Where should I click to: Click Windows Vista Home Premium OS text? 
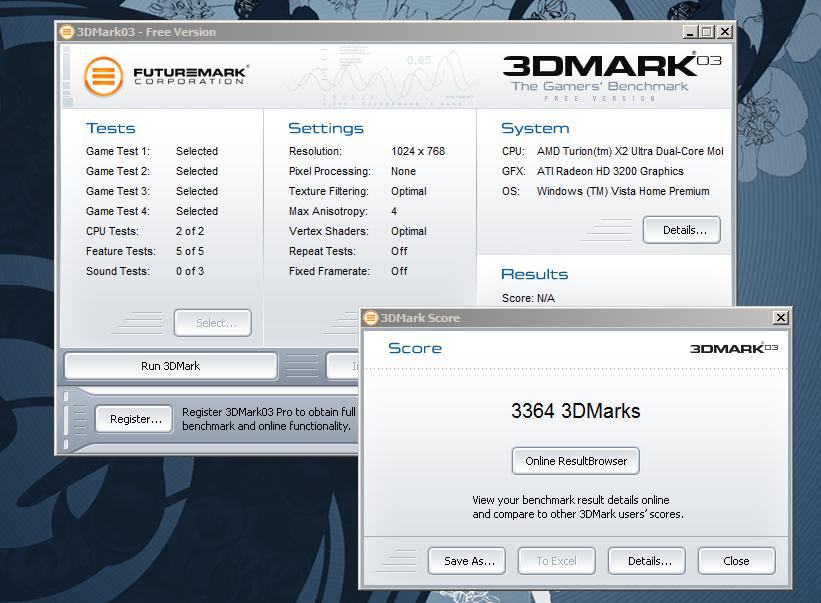(623, 192)
